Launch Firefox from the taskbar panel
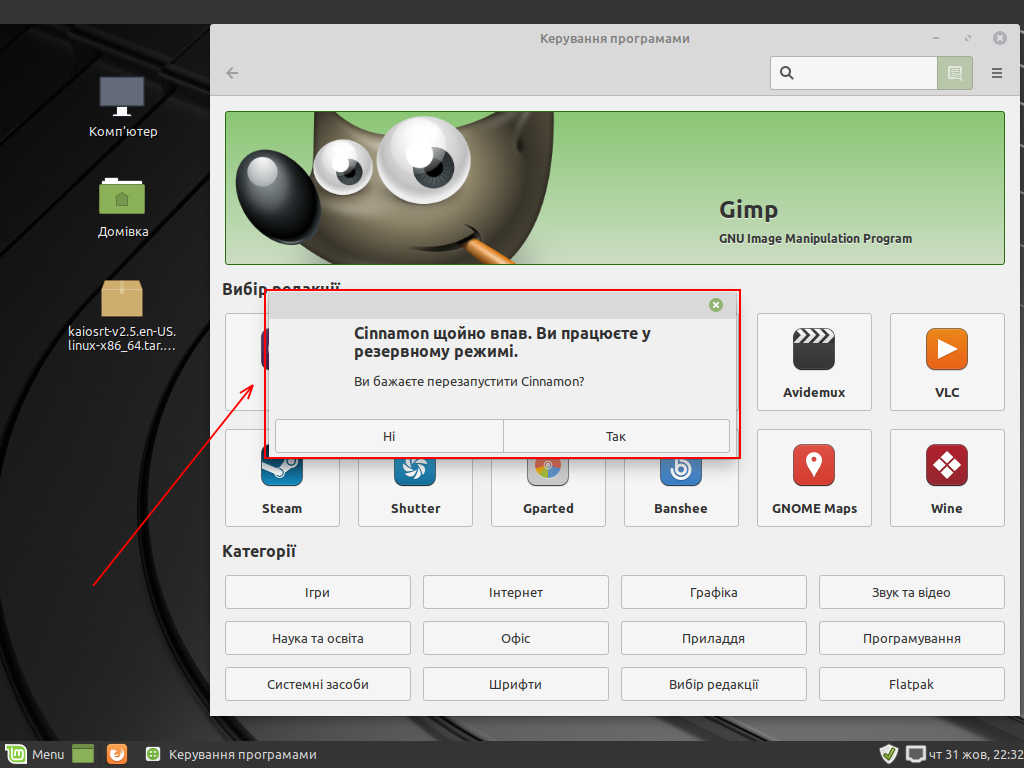 tap(117, 754)
